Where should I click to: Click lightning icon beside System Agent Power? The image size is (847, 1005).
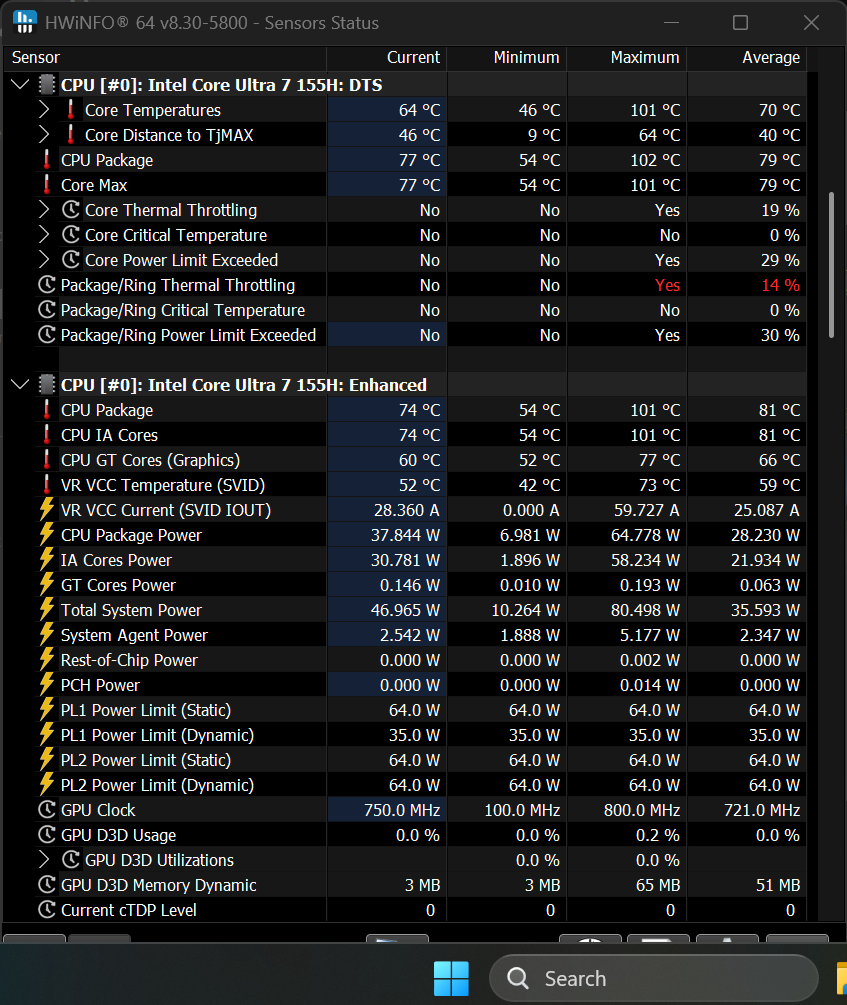(x=47, y=635)
